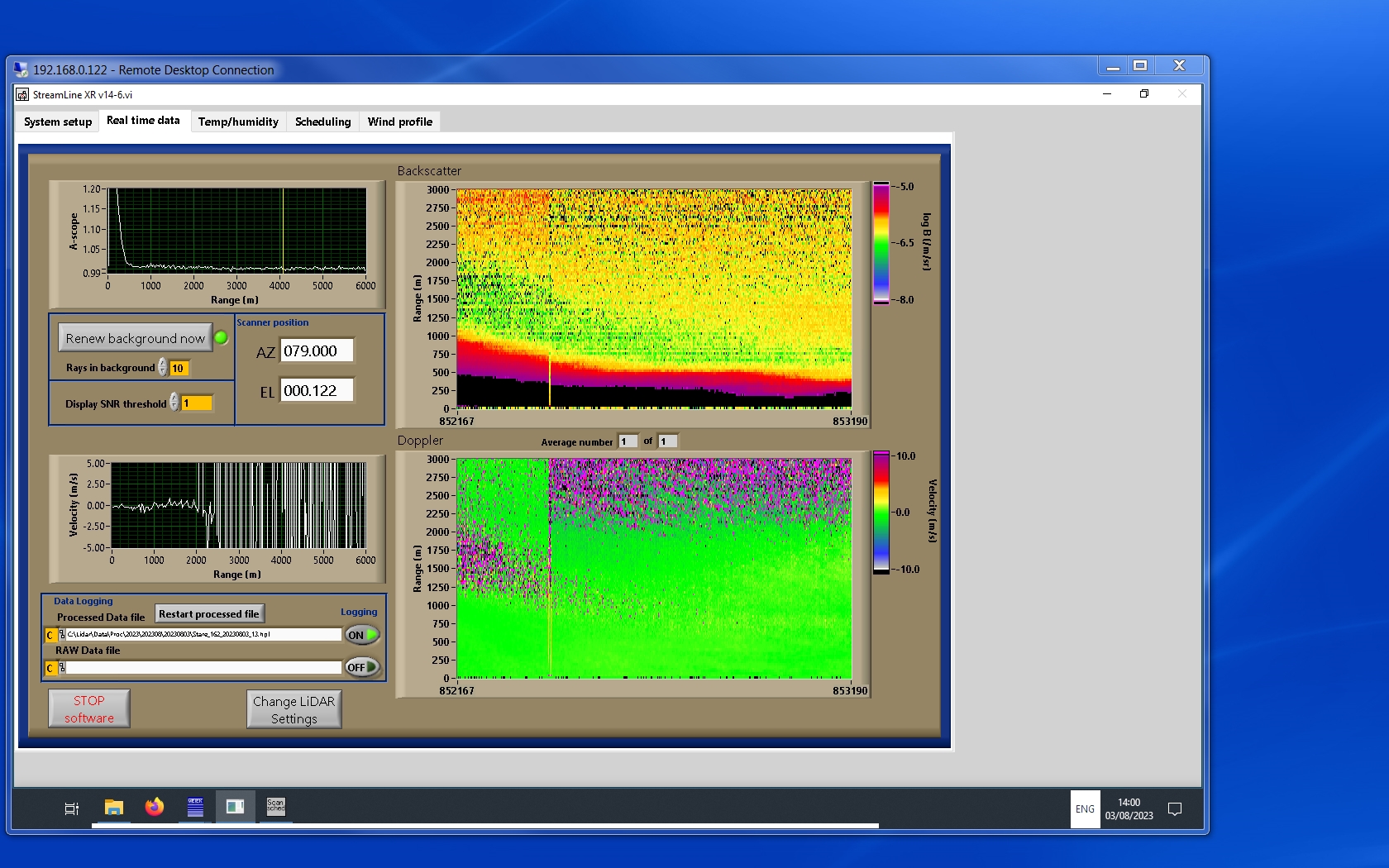Turn on RAW Data file logging
1389x868 pixels.
point(362,667)
